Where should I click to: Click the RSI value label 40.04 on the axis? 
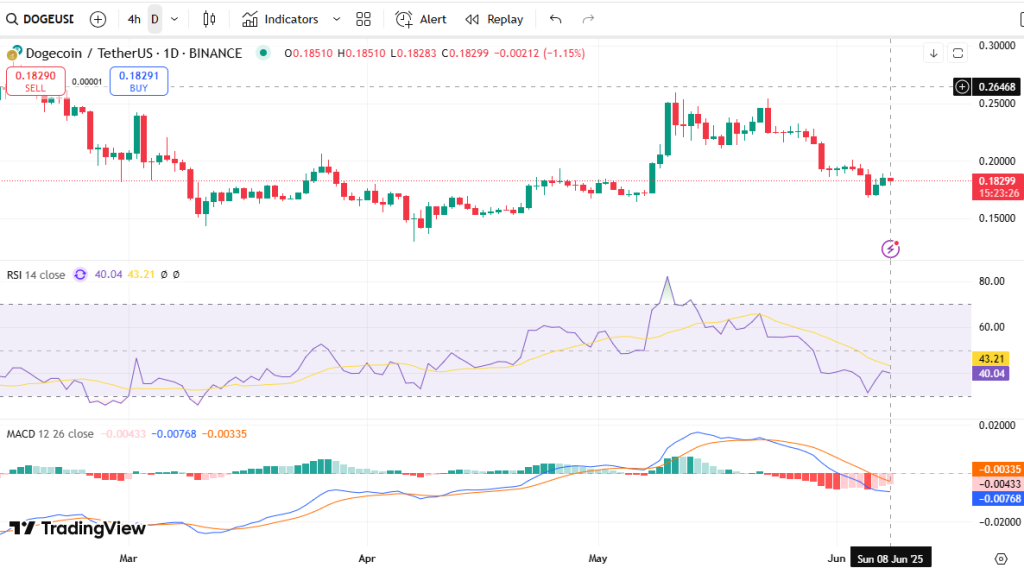tap(991, 373)
